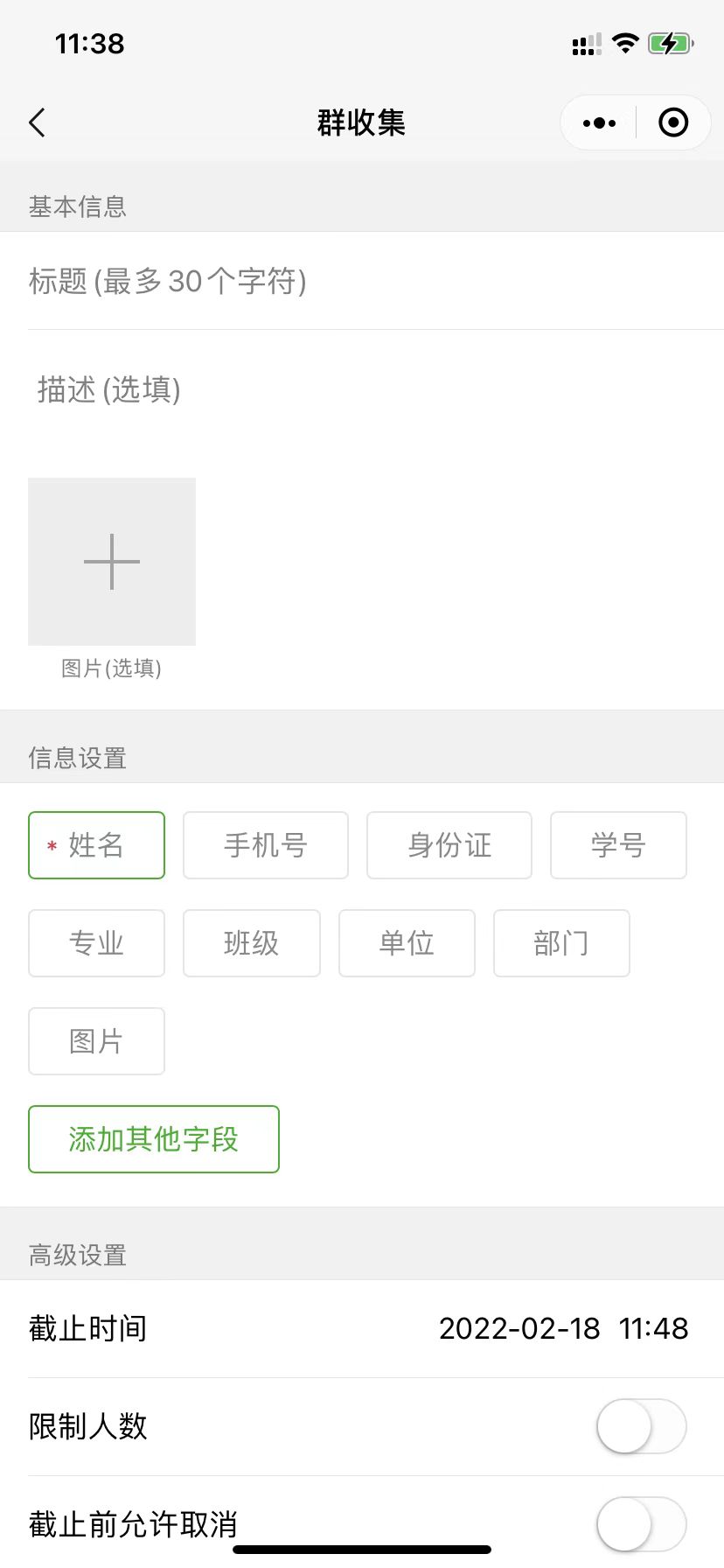
Task: Select the 班级 field option
Action: [x=251, y=943]
